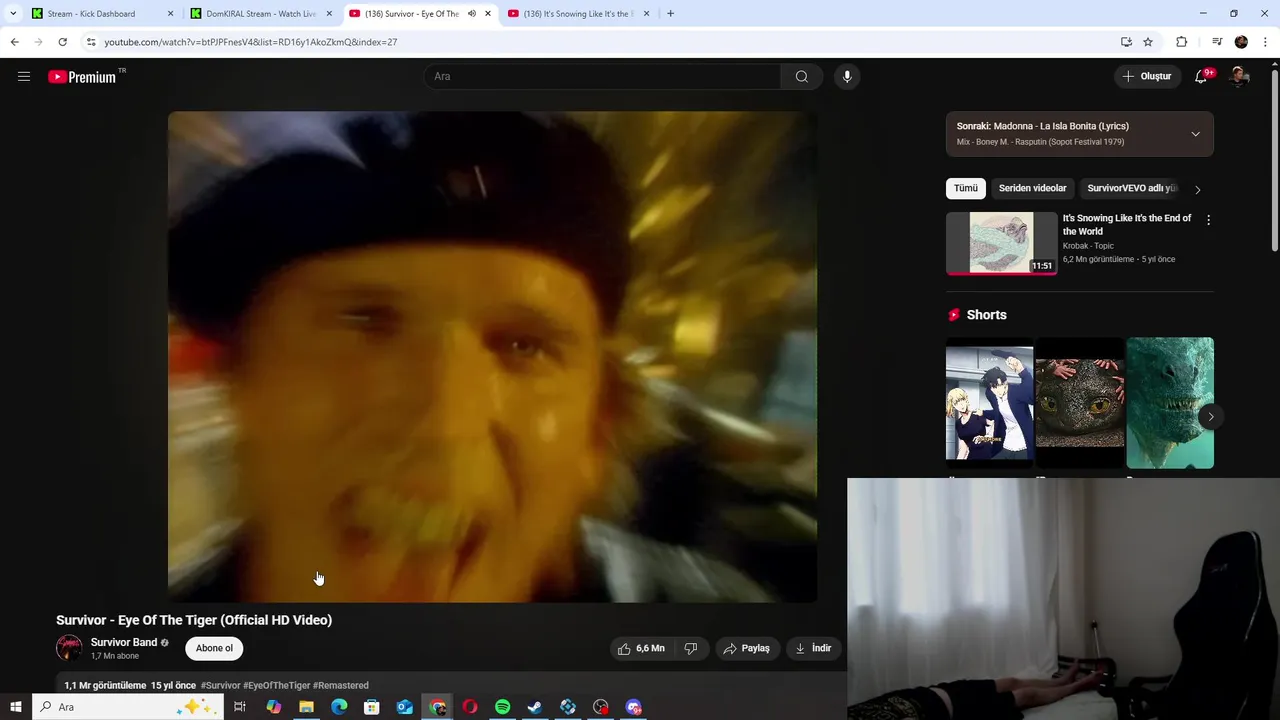
Task: Show more filter chips with arrow
Action: click(x=1197, y=189)
